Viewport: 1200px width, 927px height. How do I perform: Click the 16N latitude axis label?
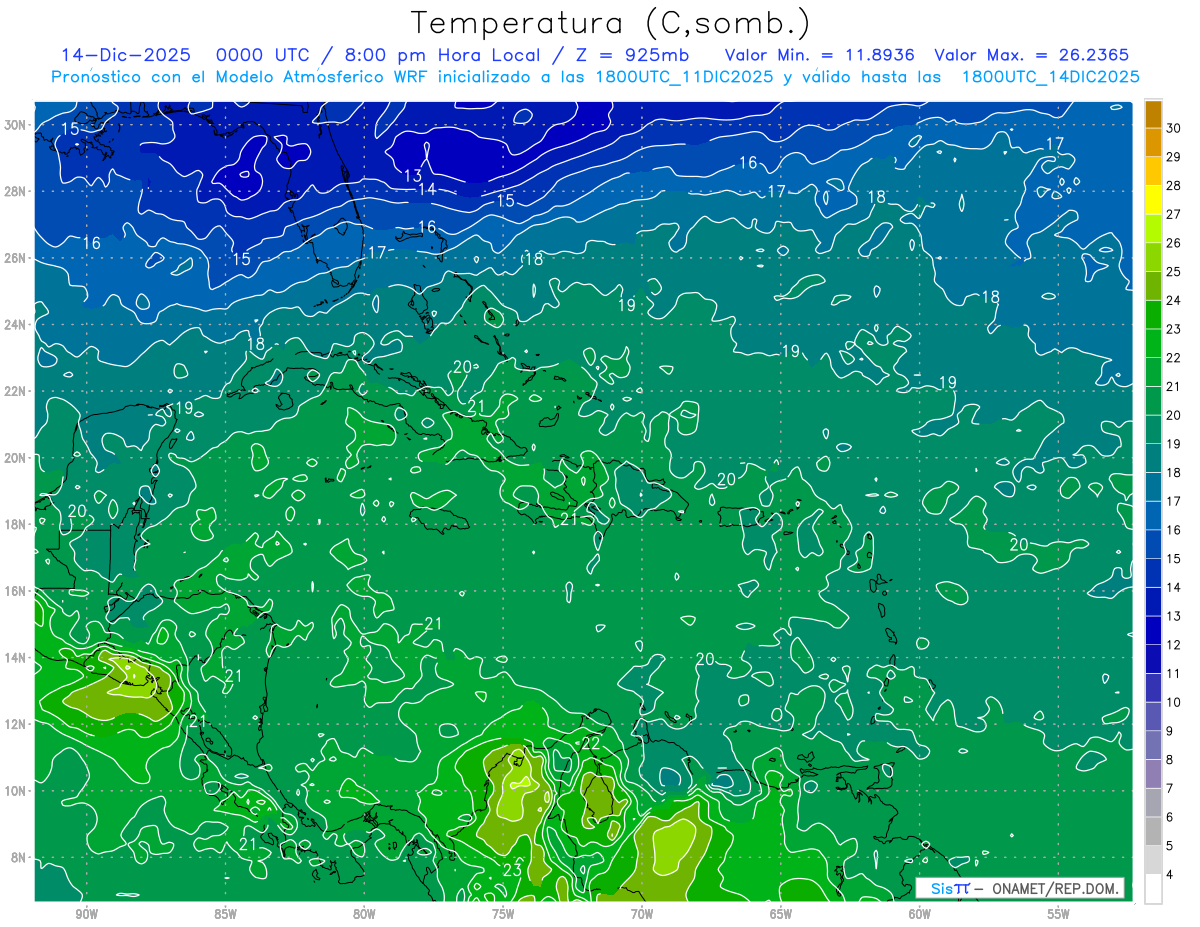17,591
